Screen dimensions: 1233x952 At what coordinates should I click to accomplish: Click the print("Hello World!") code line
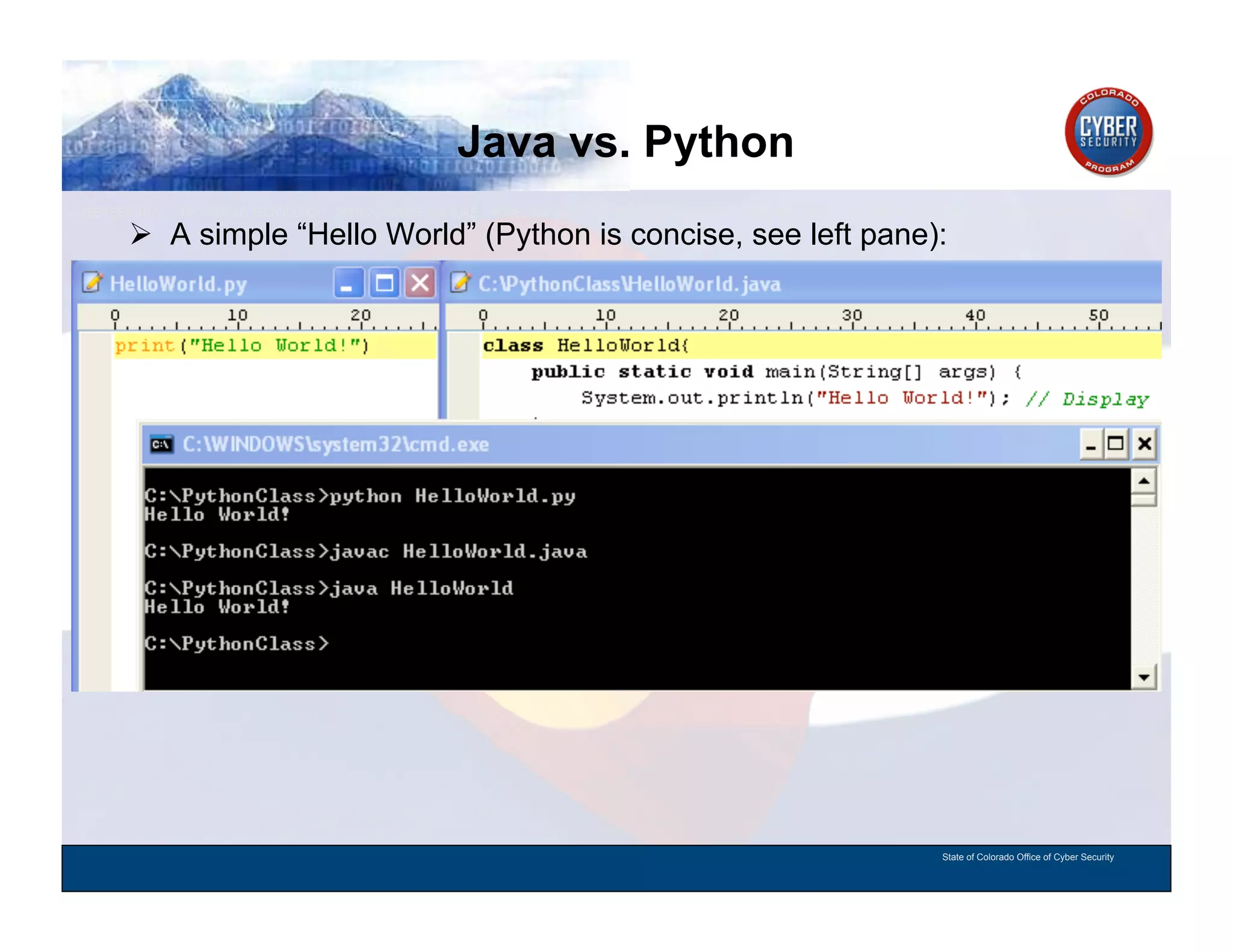click(242, 345)
